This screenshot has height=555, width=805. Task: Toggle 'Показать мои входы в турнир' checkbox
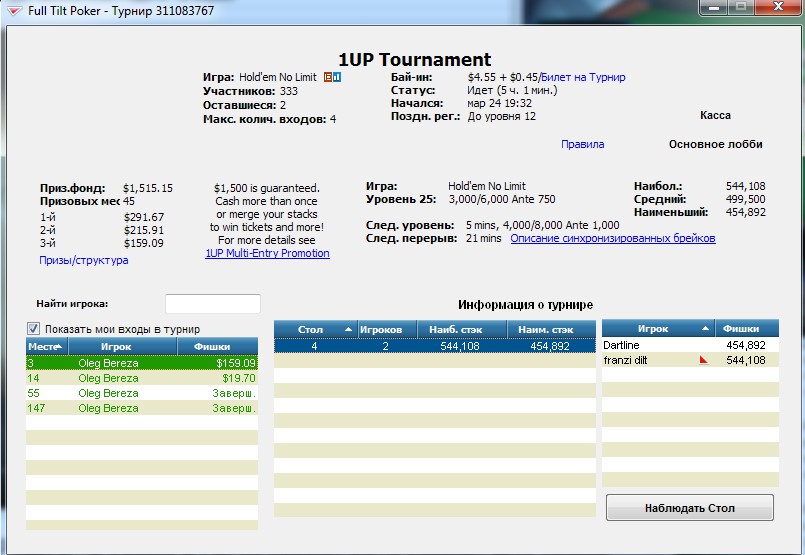point(33,329)
